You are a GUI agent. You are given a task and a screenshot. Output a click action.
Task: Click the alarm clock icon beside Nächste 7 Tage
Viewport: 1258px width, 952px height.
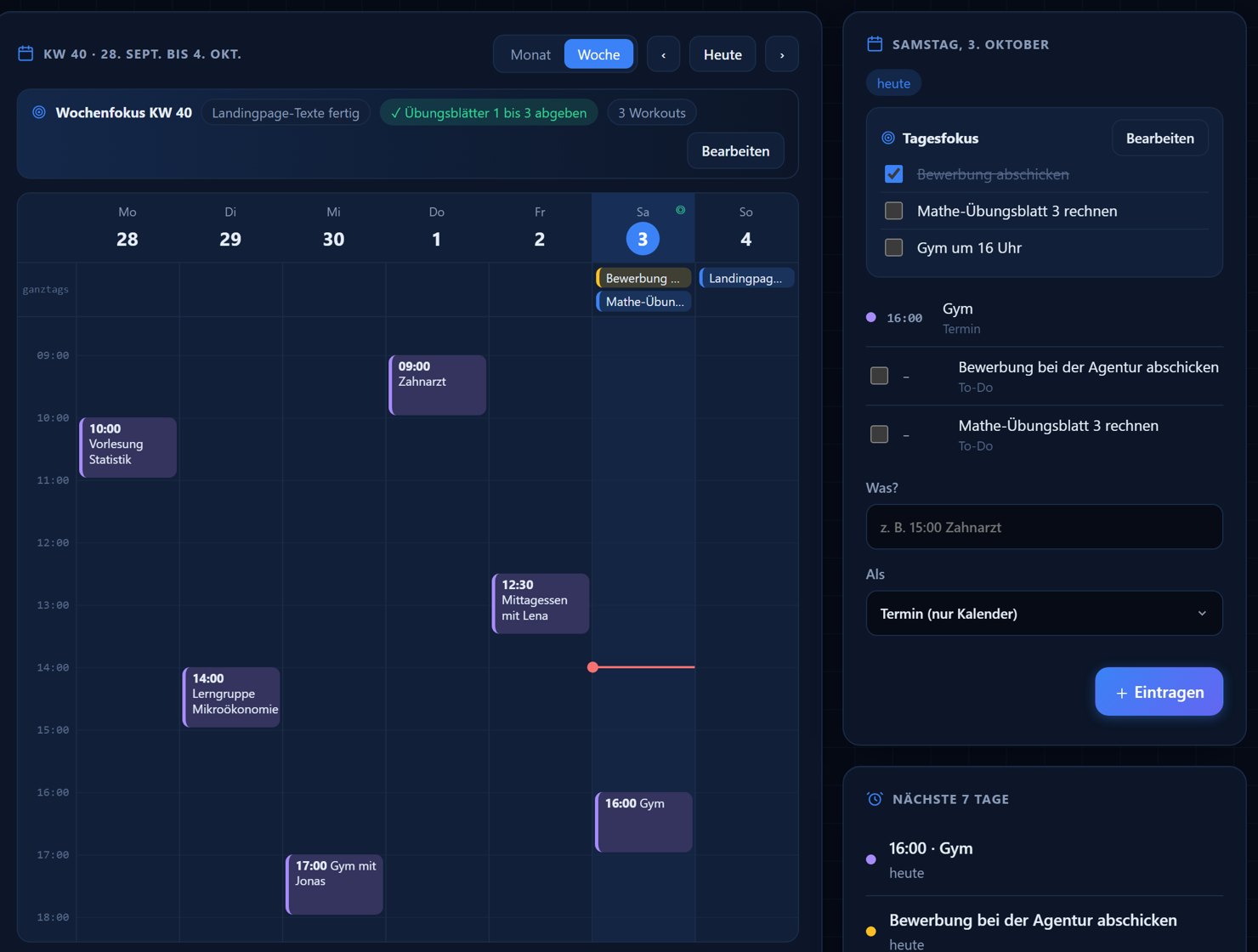click(x=875, y=799)
